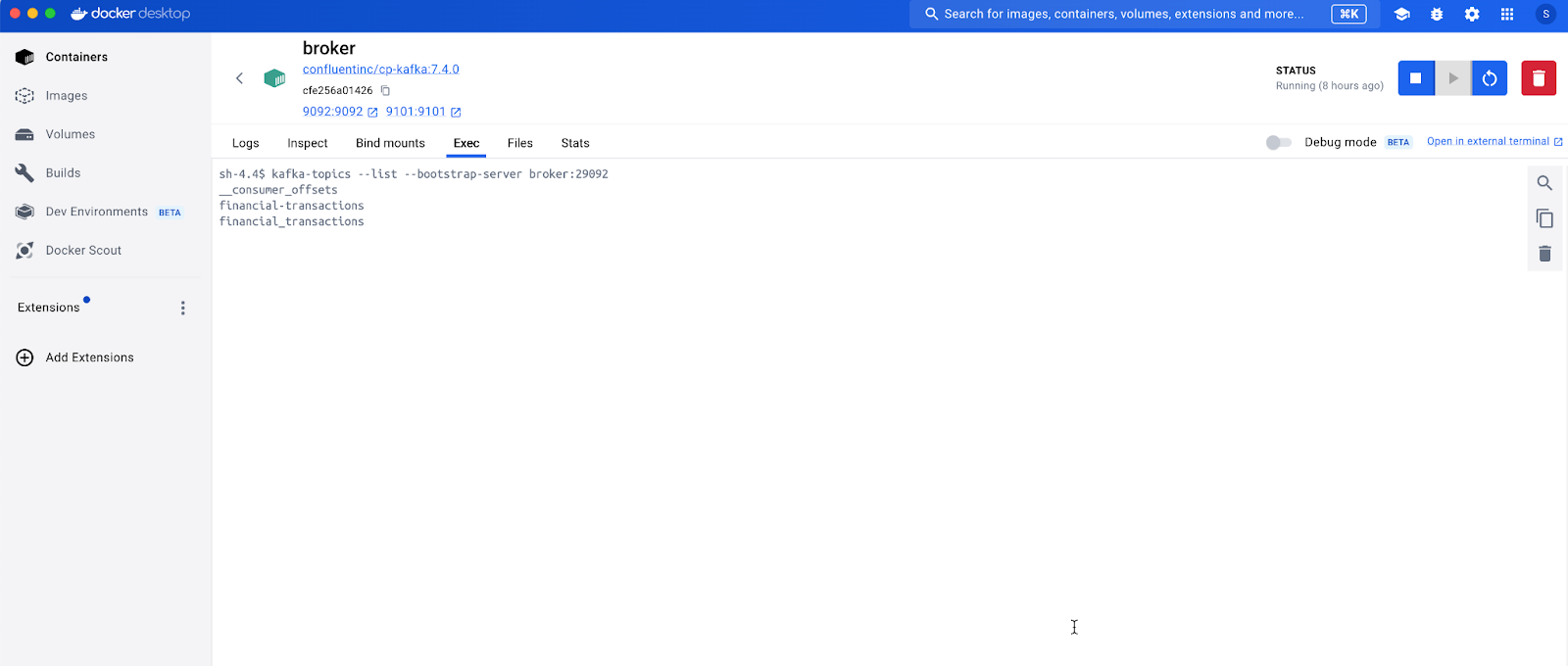The width and height of the screenshot is (1568, 666).
Task: Copy container ID cfe256a01426
Action: 385,90
